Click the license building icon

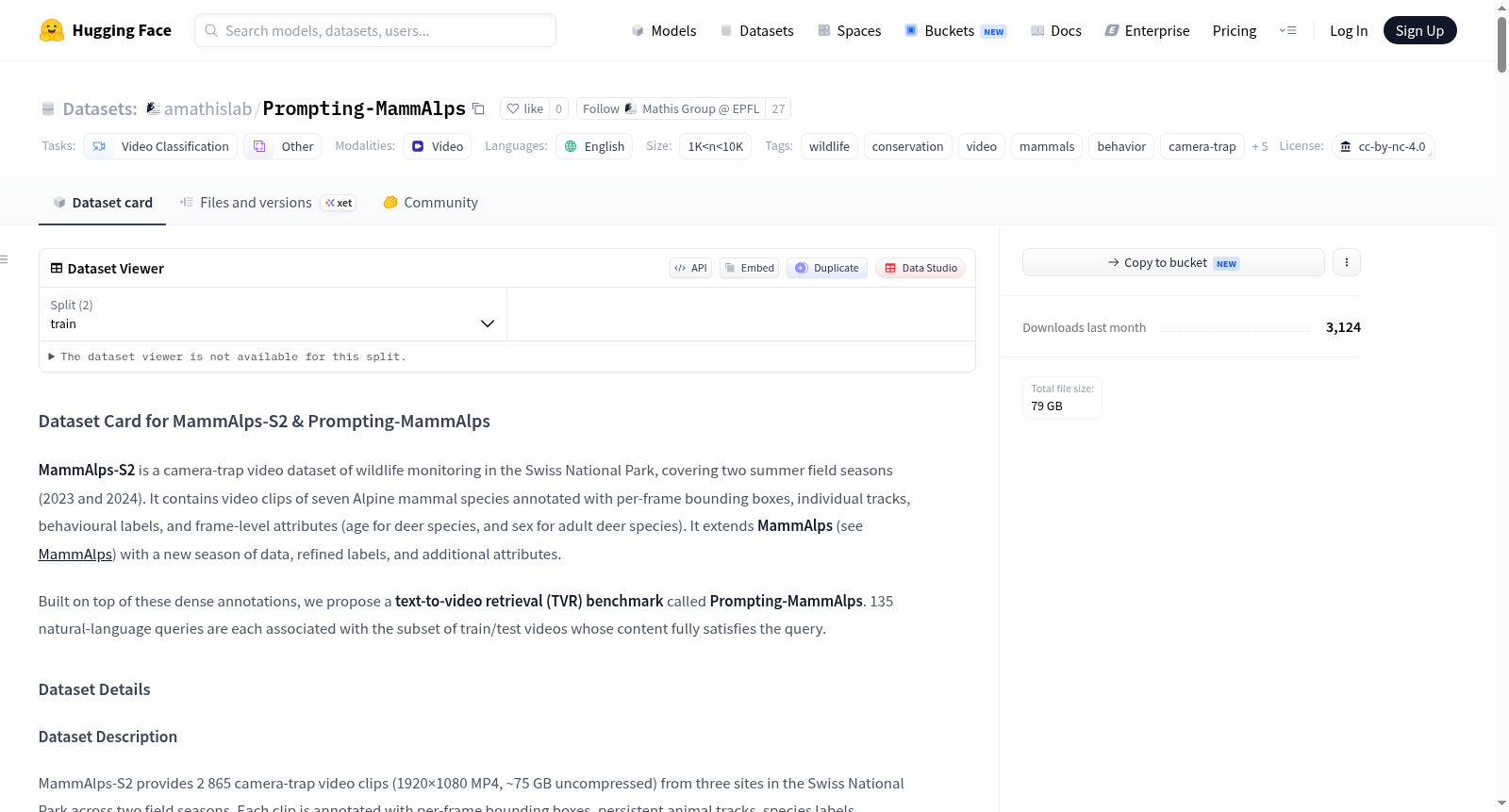point(1346,146)
